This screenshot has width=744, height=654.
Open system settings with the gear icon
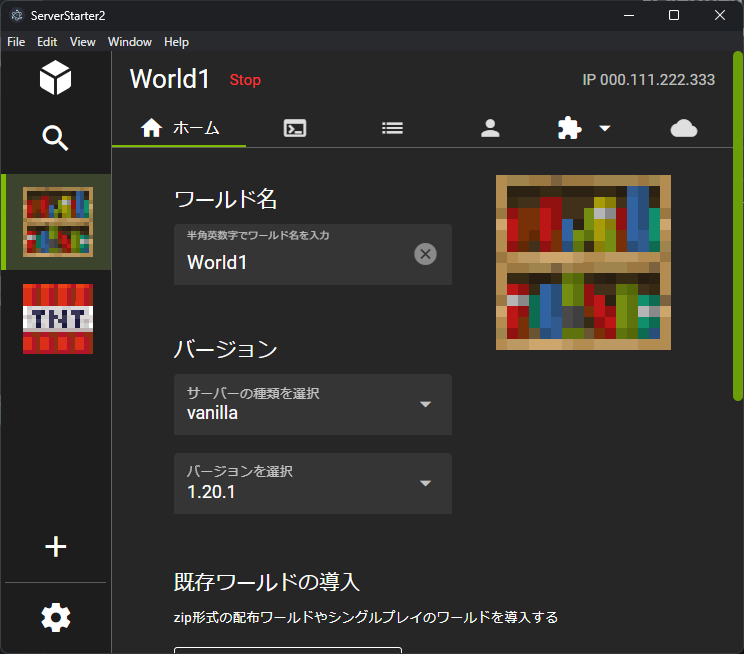pyautogui.click(x=56, y=617)
